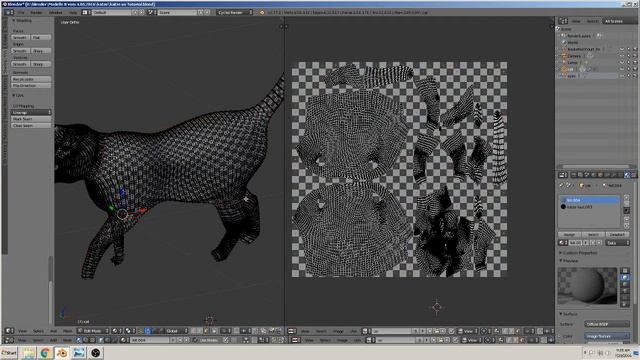The height and width of the screenshot is (360, 640).
Task: Toggle visibility eye for cat row
Action: 622,69
